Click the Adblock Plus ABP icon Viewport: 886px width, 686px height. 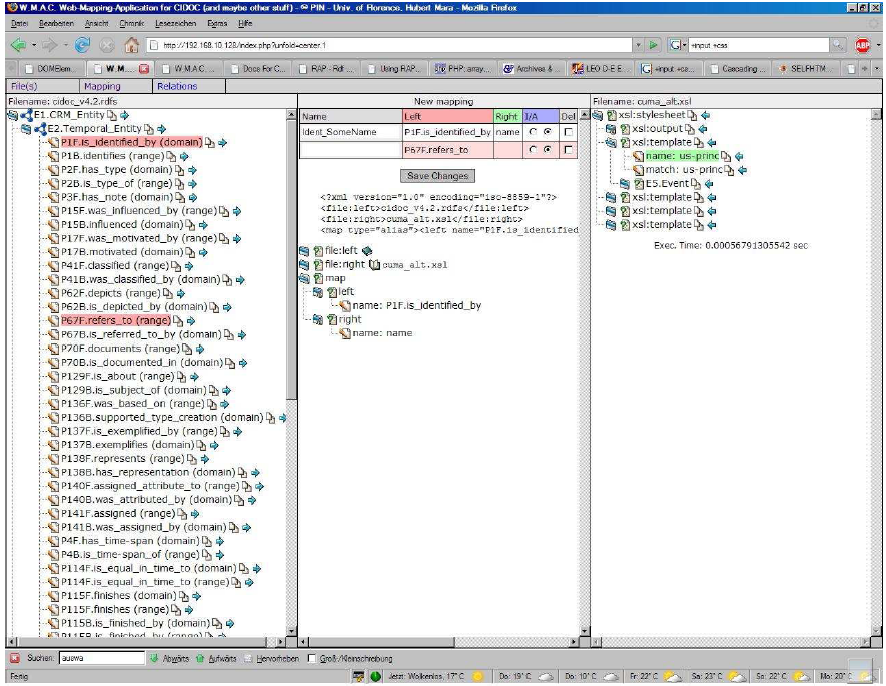tap(862, 45)
